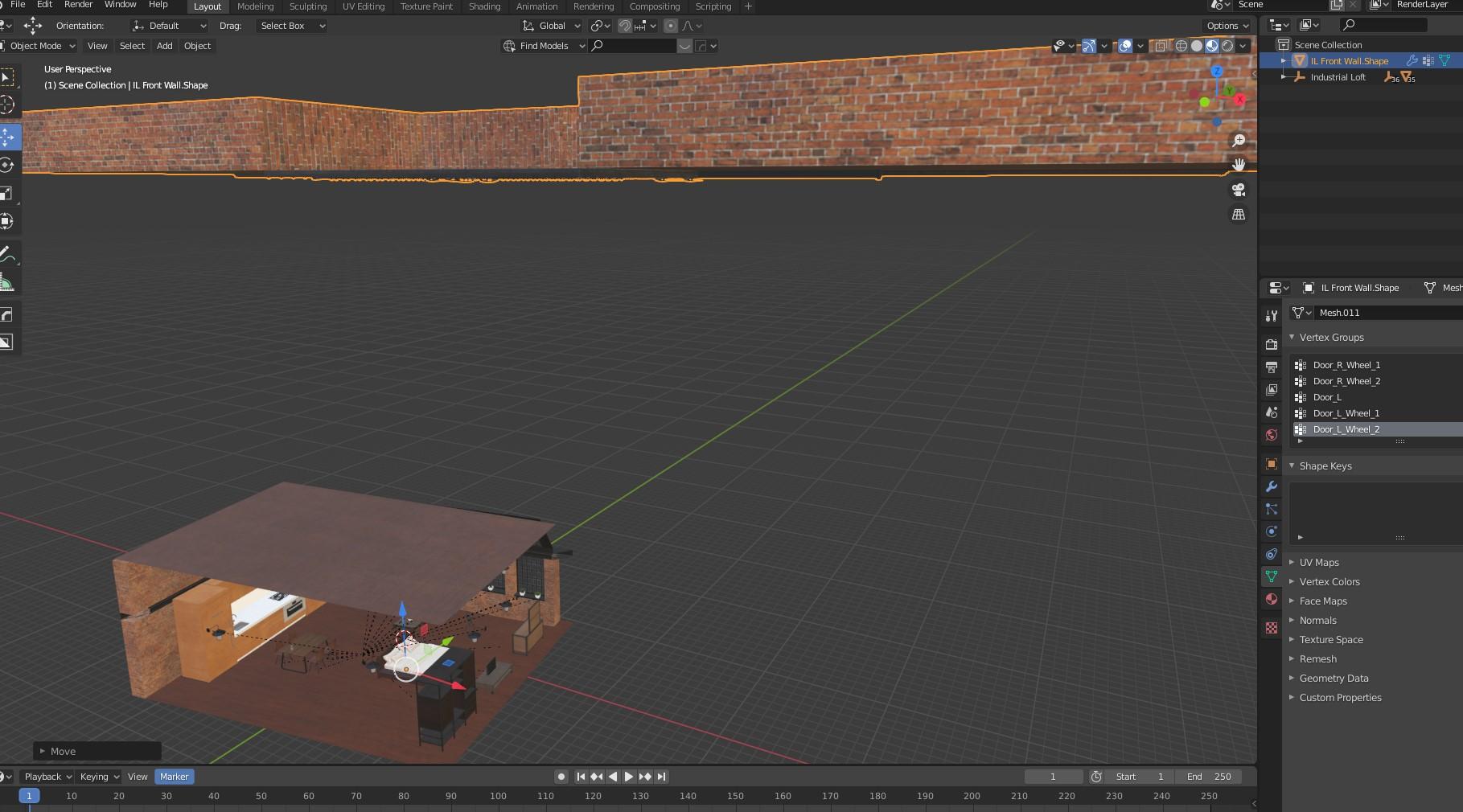1463x812 pixels.
Task: Click the current frame number field
Action: click(1054, 777)
